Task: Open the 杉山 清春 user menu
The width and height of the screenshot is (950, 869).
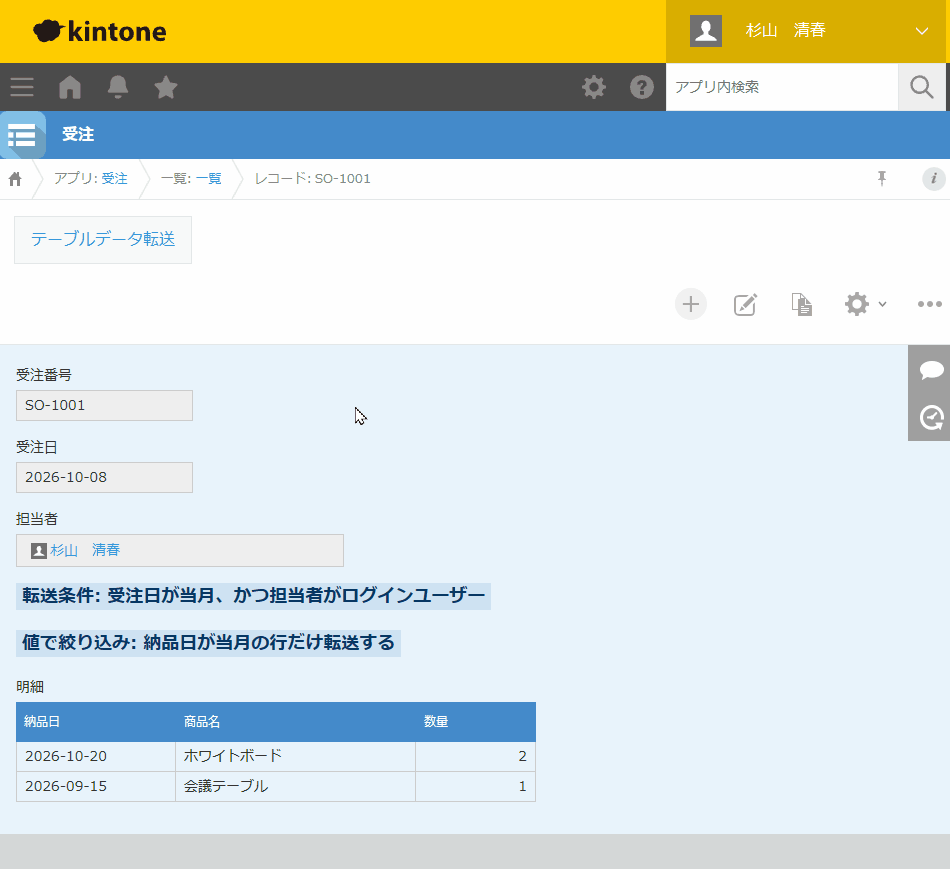Action: [x=806, y=31]
